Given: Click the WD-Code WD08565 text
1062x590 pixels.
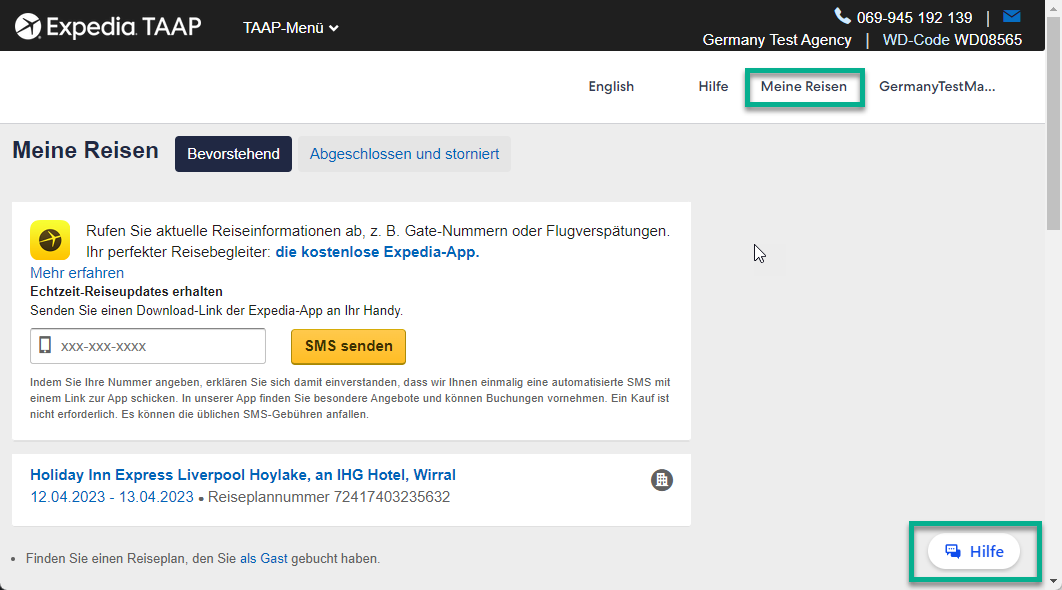Looking at the screenshot, I should click(x=952, y=40).
